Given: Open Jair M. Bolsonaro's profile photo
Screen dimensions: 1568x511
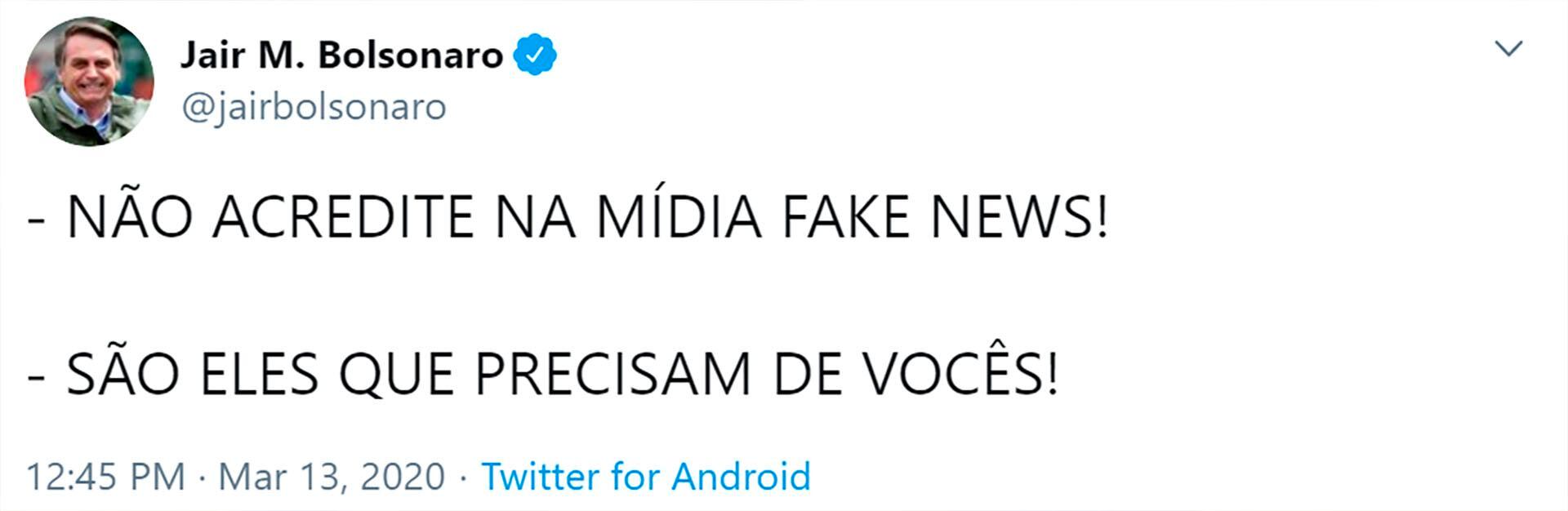Looking at the screenshot, I should 89,82.
